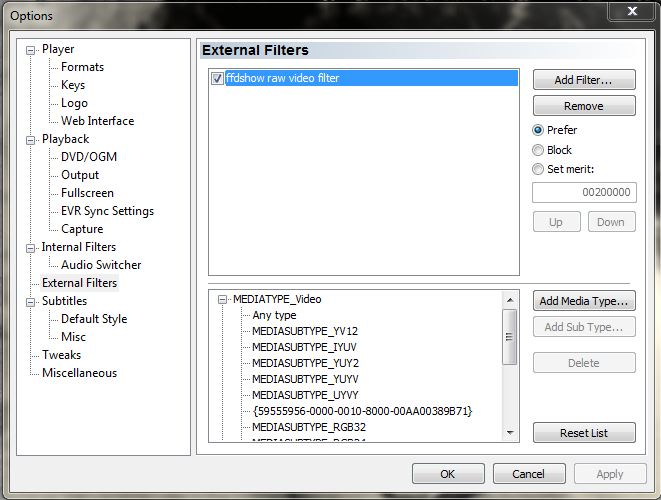Select MEDIASUBTYPE_YUY2 in the media list

click(x=305, y=363)
